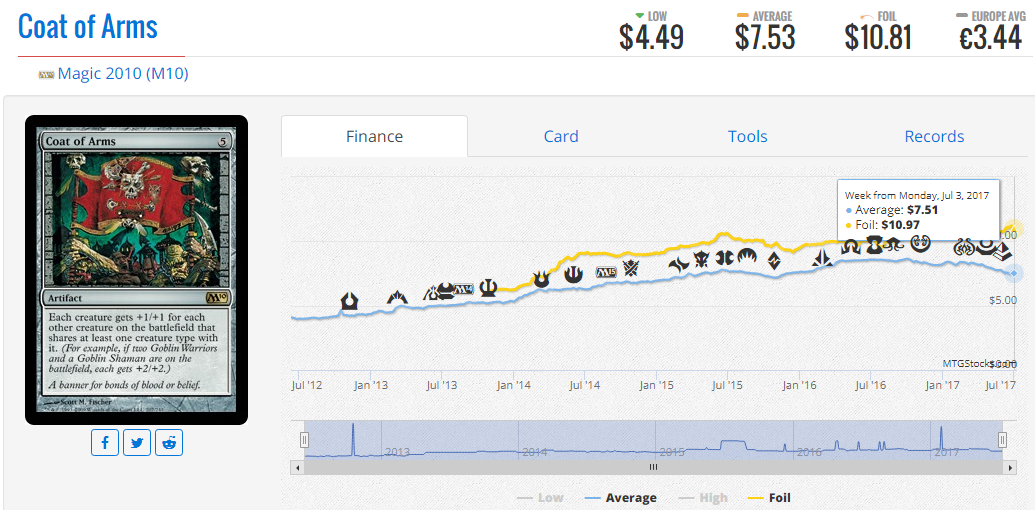Click the Theros set symbol marker
The image size is (1035, 510).
pos(488,288)
